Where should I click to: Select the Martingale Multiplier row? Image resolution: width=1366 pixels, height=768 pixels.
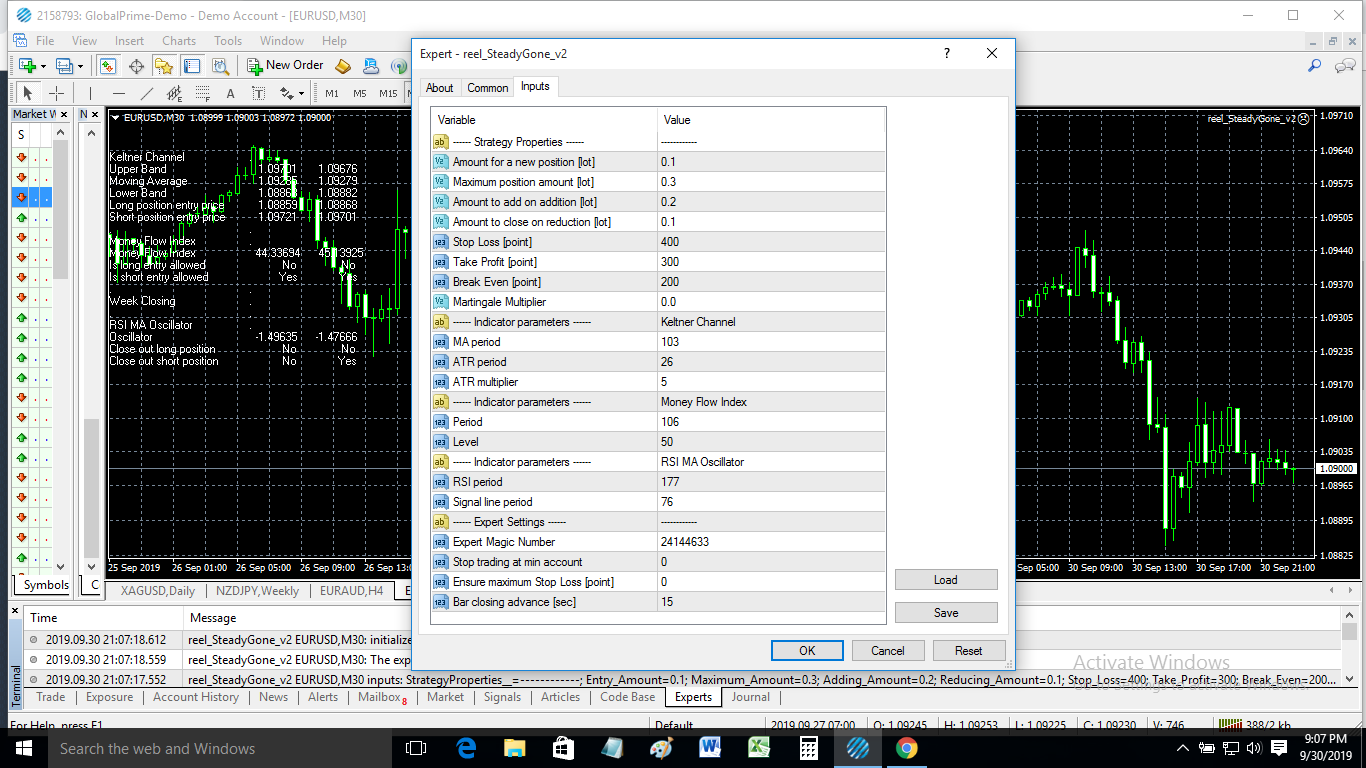pos(658,302)
